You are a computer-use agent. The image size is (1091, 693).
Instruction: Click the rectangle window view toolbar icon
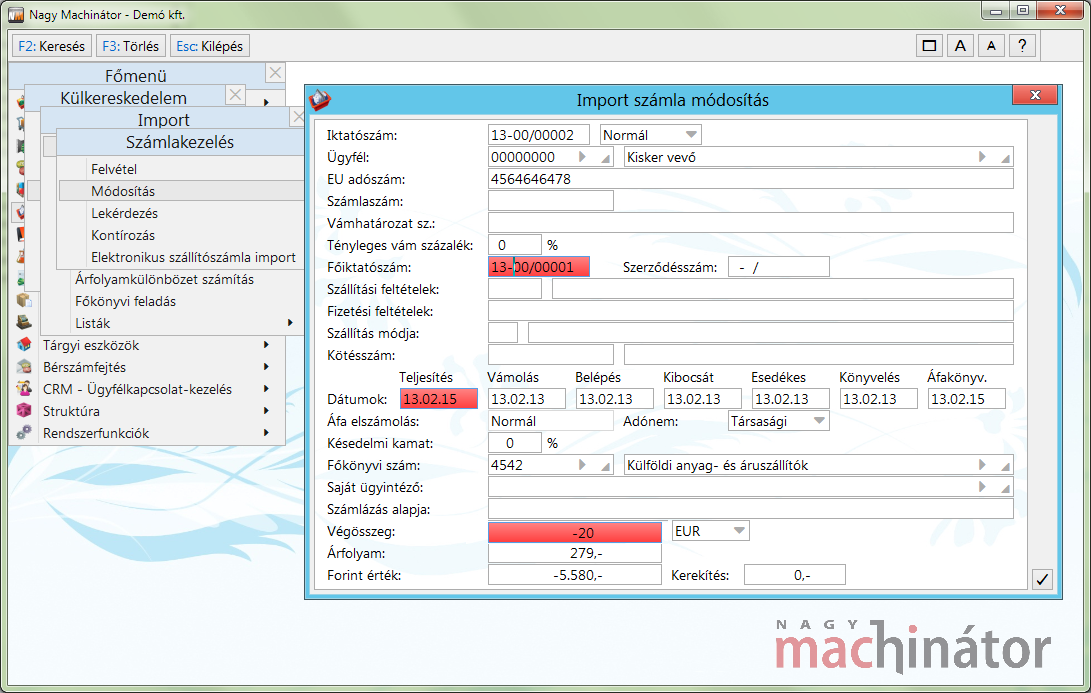click(929, 46)
